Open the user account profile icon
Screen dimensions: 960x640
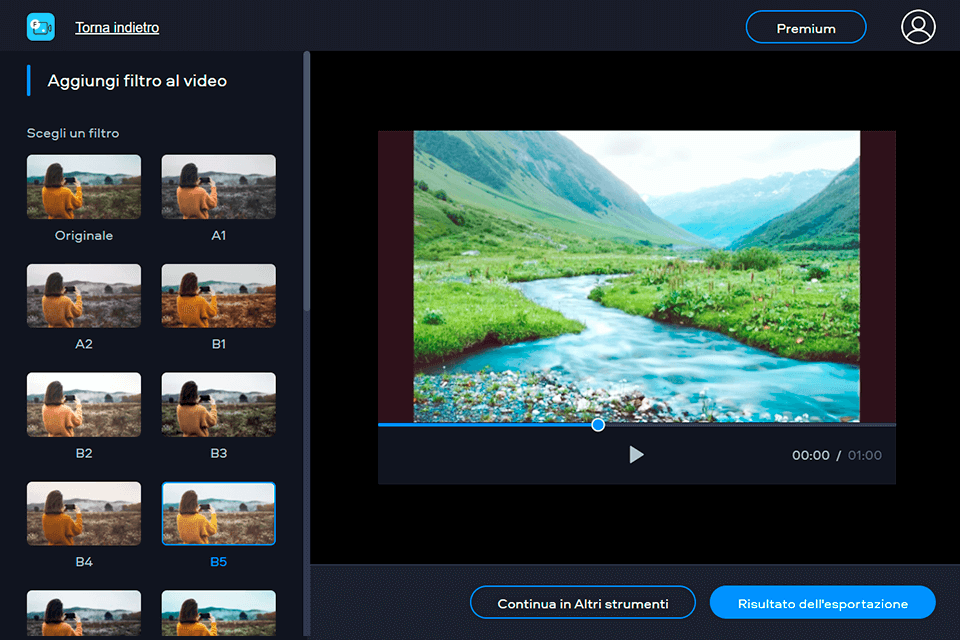tap(918, 27)
